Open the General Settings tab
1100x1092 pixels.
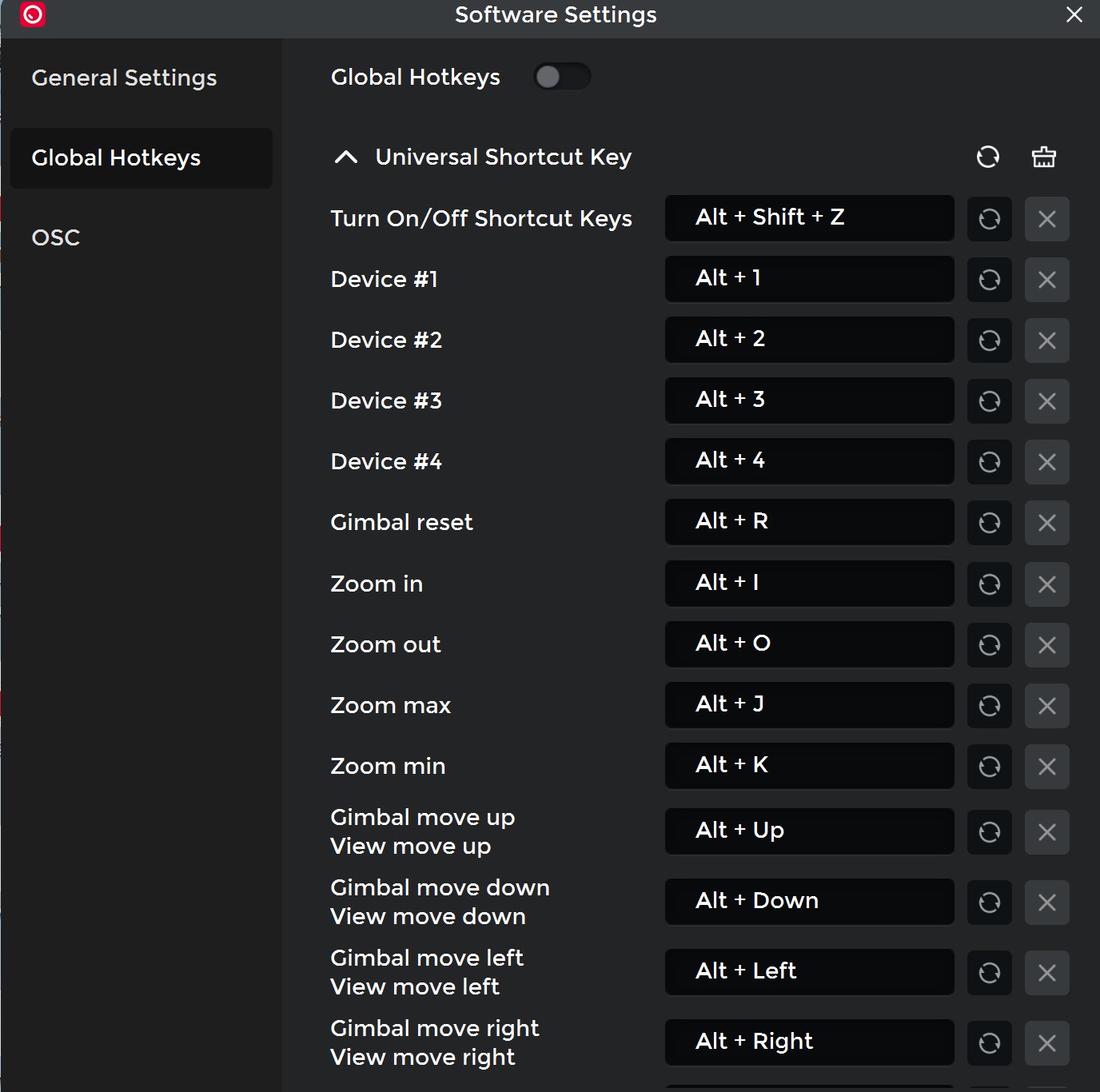124,78
